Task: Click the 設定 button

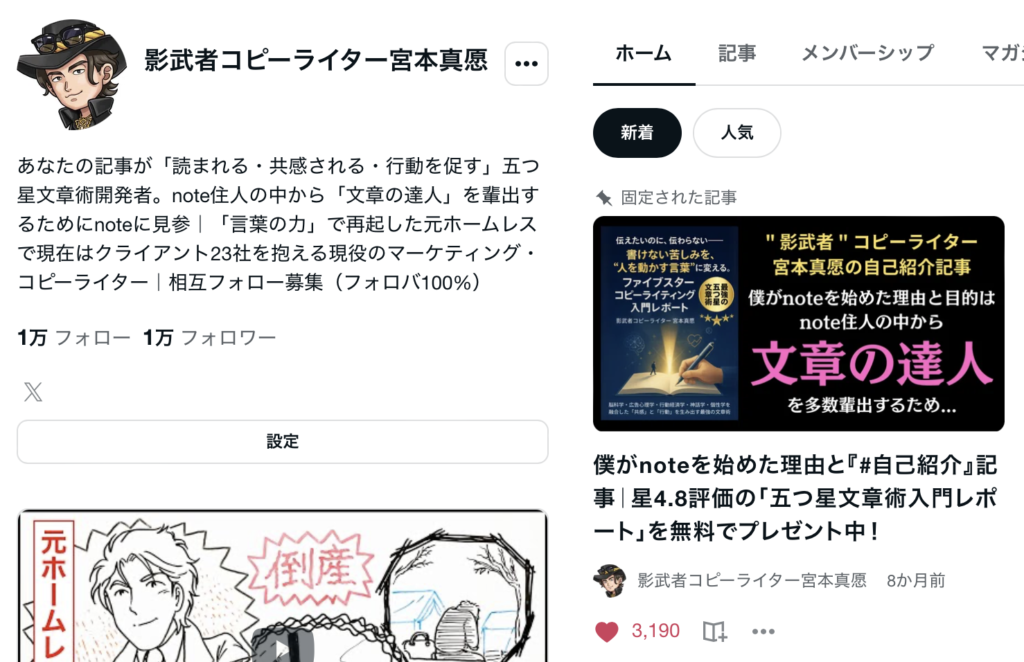Action: [x=282, y=442]
